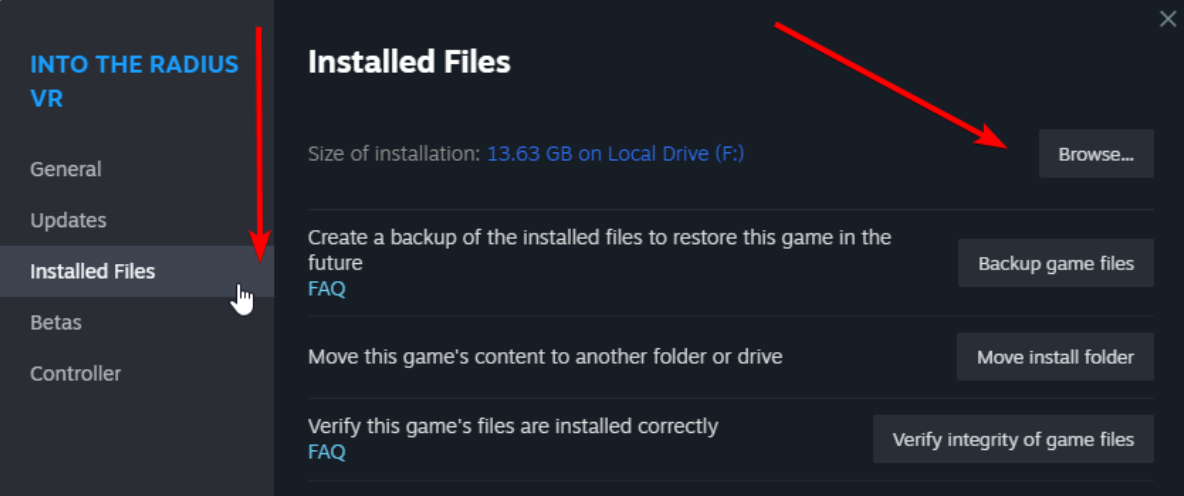Click the Size of installation label
1184x496 pixels.
pyautogui.click(x=394, y=154)
